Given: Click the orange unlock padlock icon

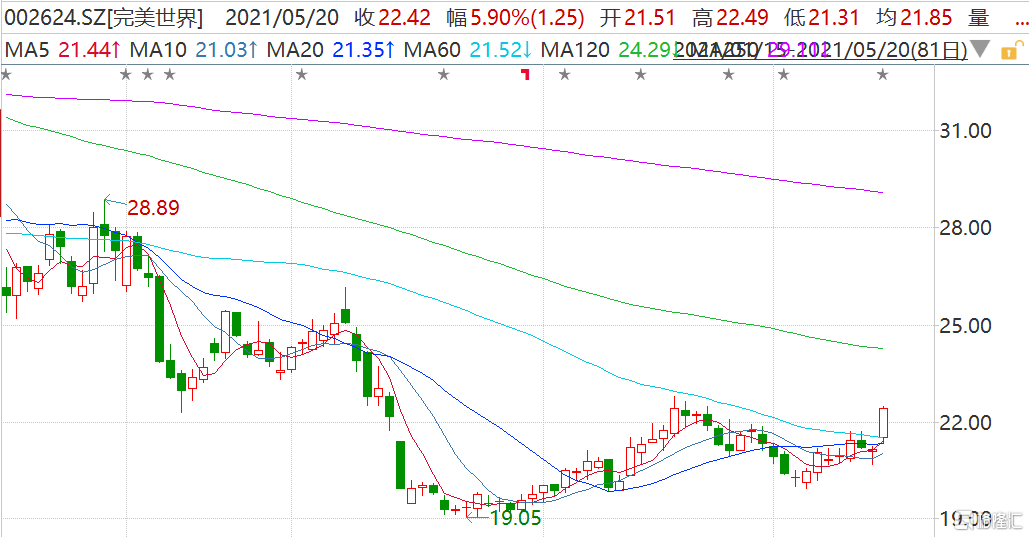Looking at the screenshot, I should [x=1011, y=50].
